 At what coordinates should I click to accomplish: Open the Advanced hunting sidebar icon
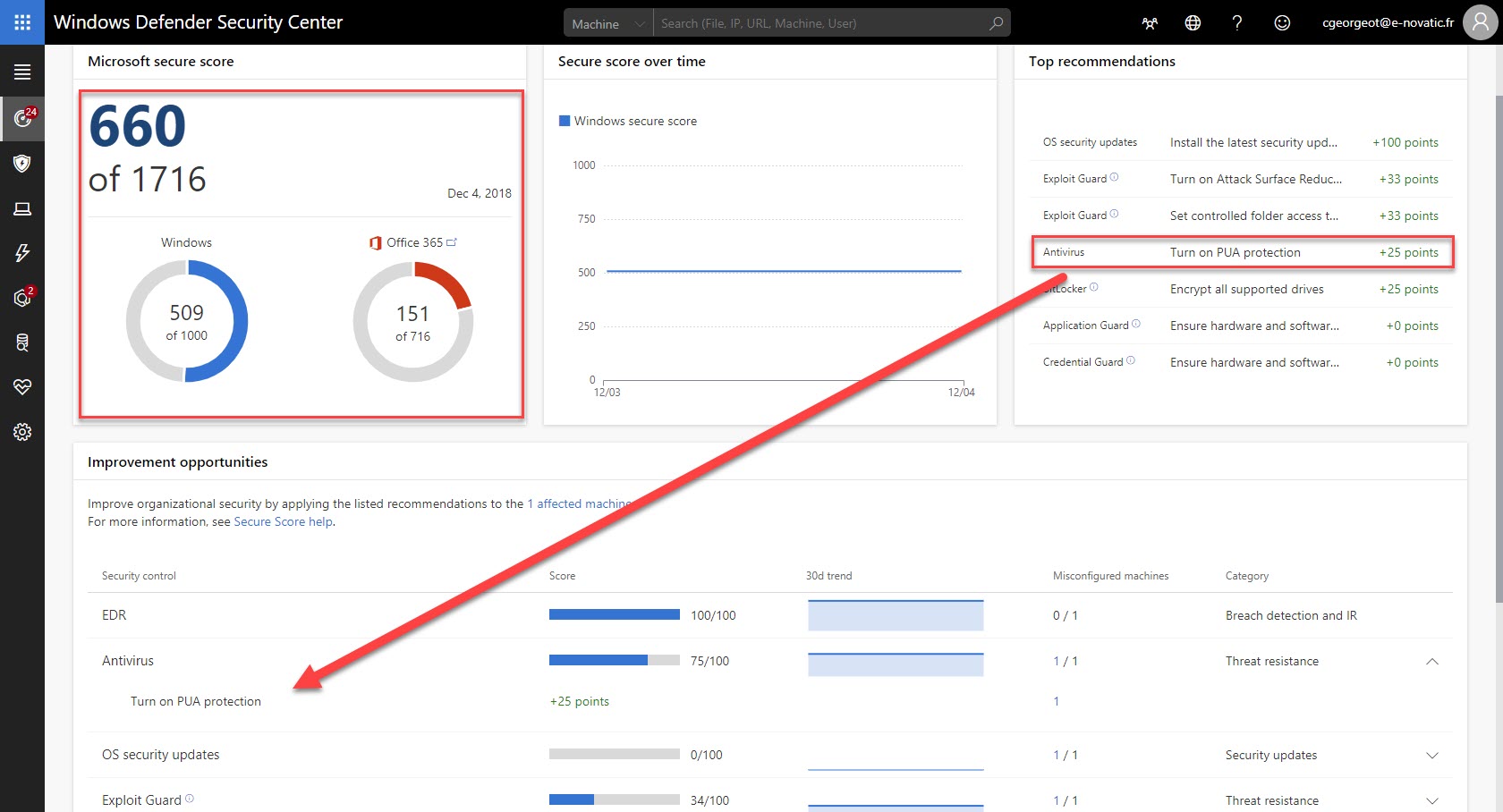coord(22,343)
